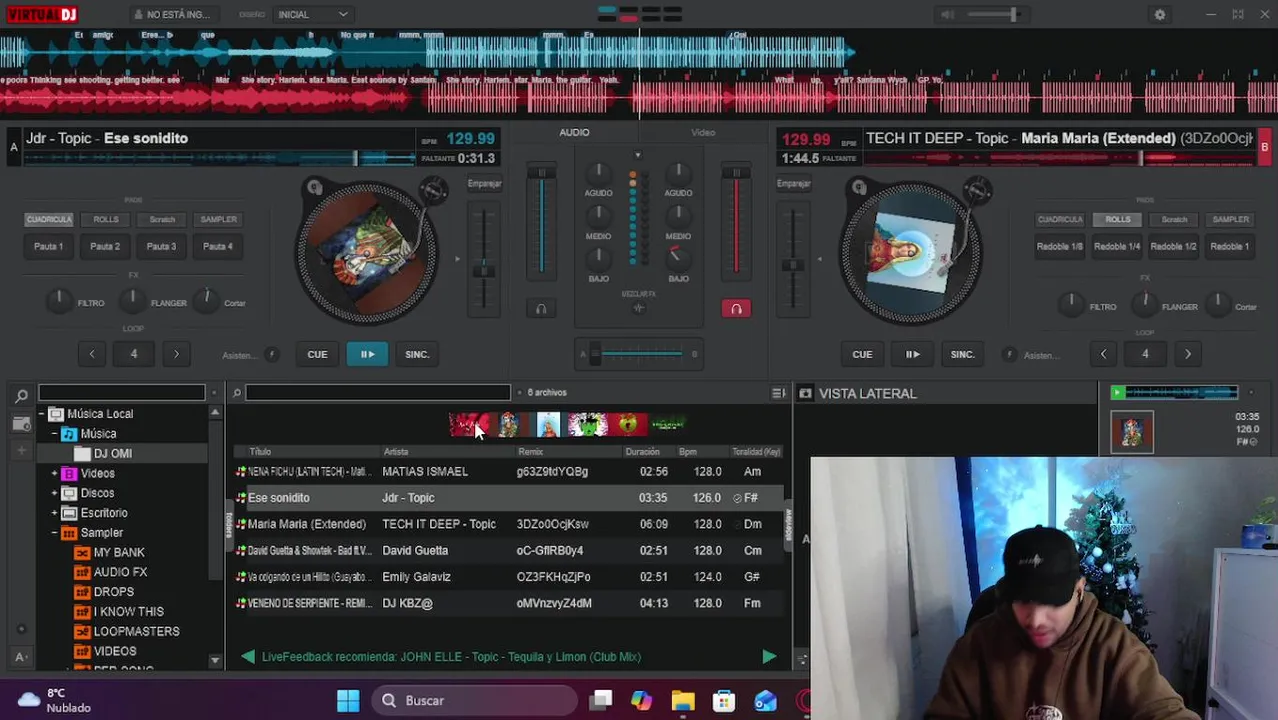Image resolution: width=1278 pixels, height=720 pixels.
Task: Trigger Pauta 1 pad on deck A
Action: pyautogui.click(x=49, y=247)
